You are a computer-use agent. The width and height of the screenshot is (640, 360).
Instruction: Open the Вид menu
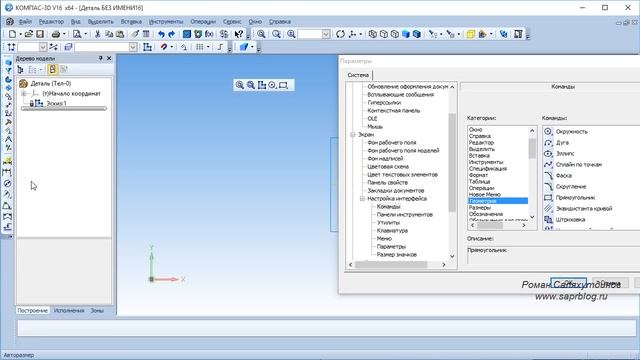coord(76,22)
